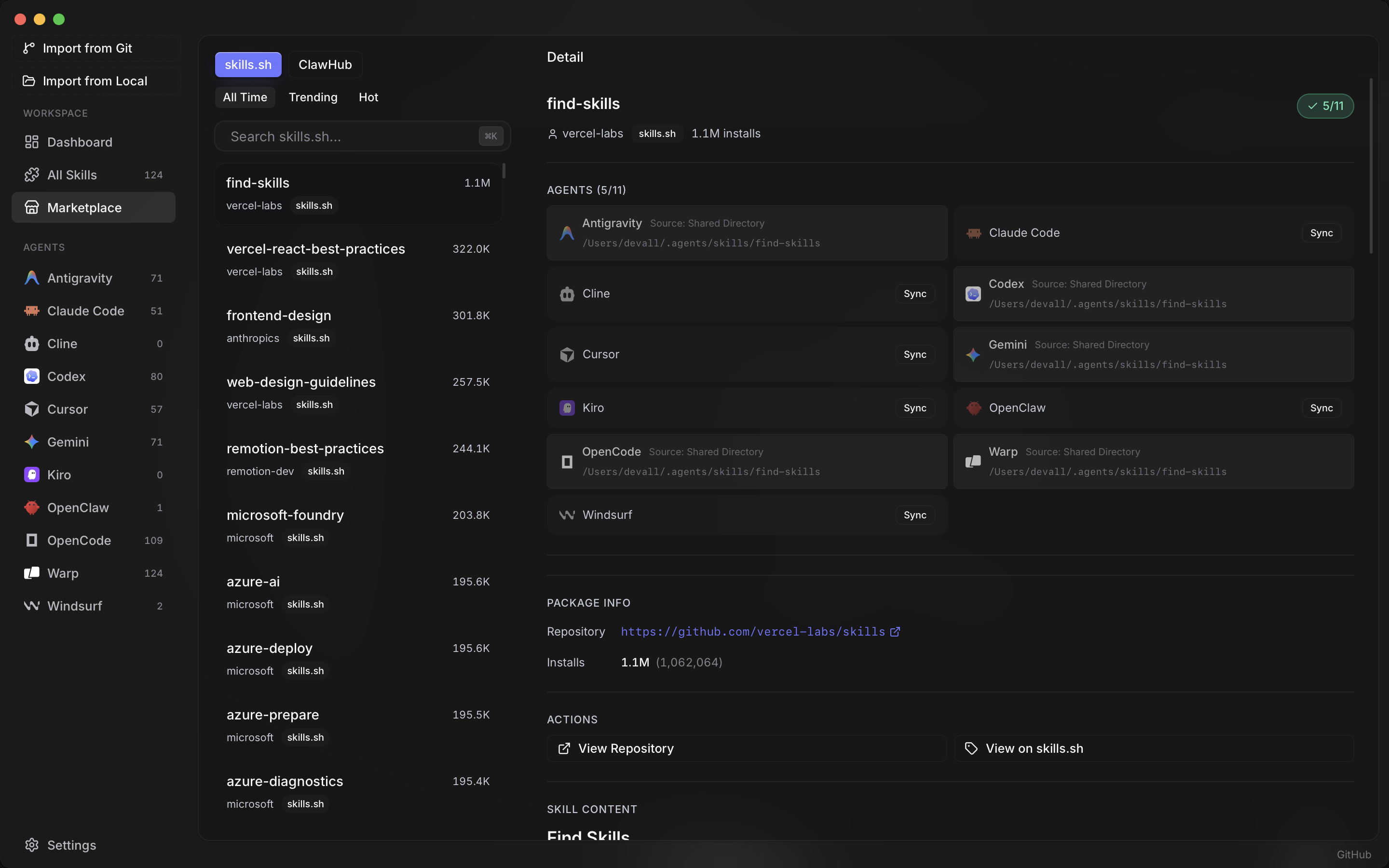Open the Windsurf agent entry

[x=73, y=606]
